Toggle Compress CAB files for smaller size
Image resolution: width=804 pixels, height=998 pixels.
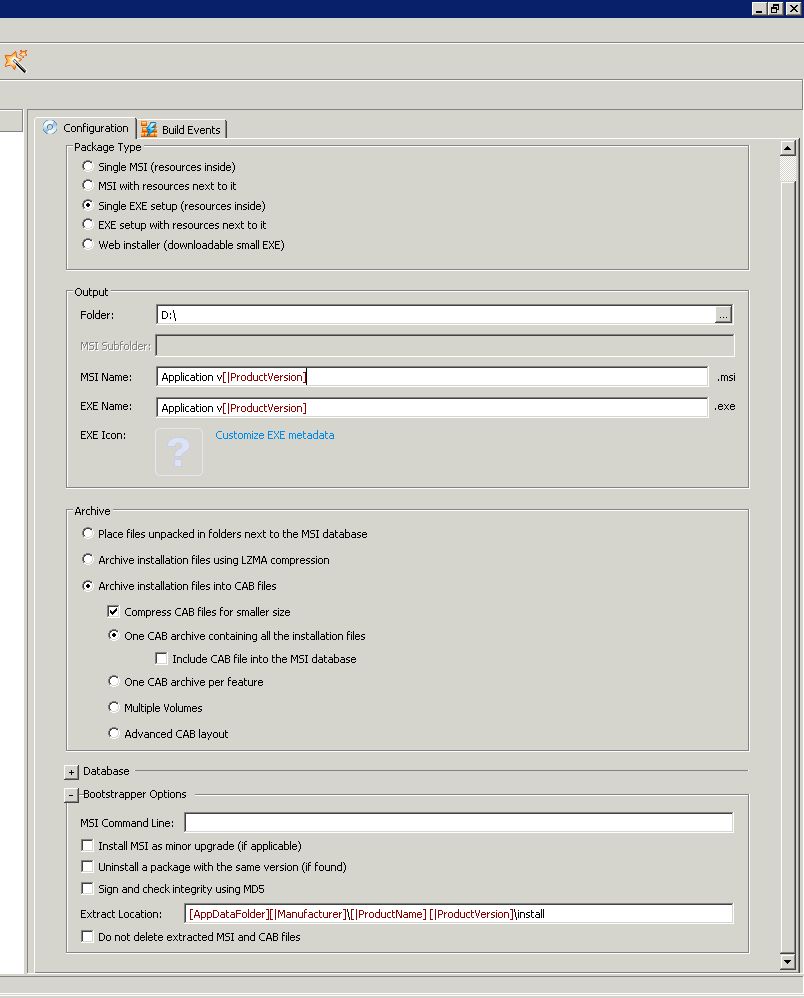tap(114, 612)
